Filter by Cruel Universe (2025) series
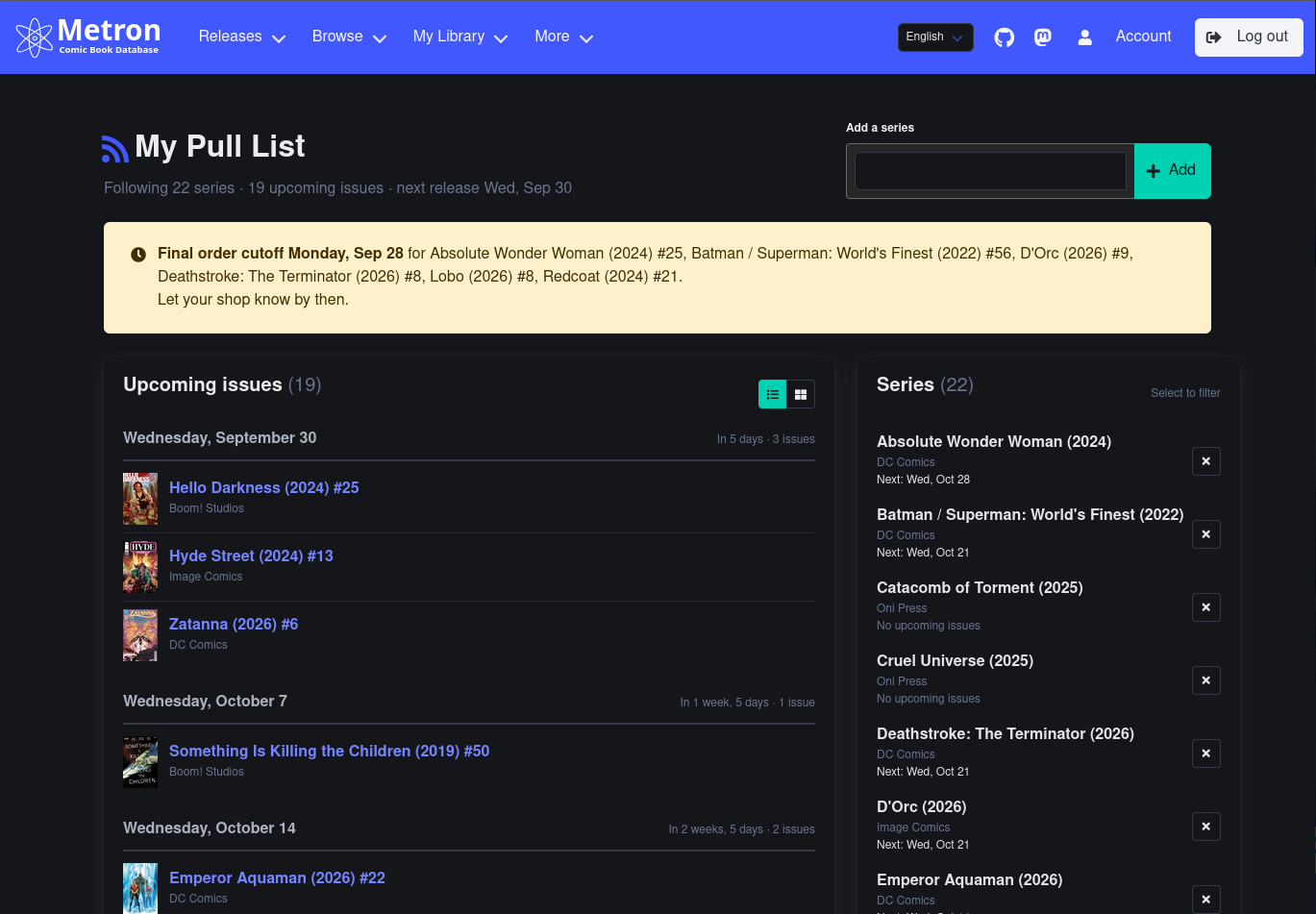 coord(955,660)
